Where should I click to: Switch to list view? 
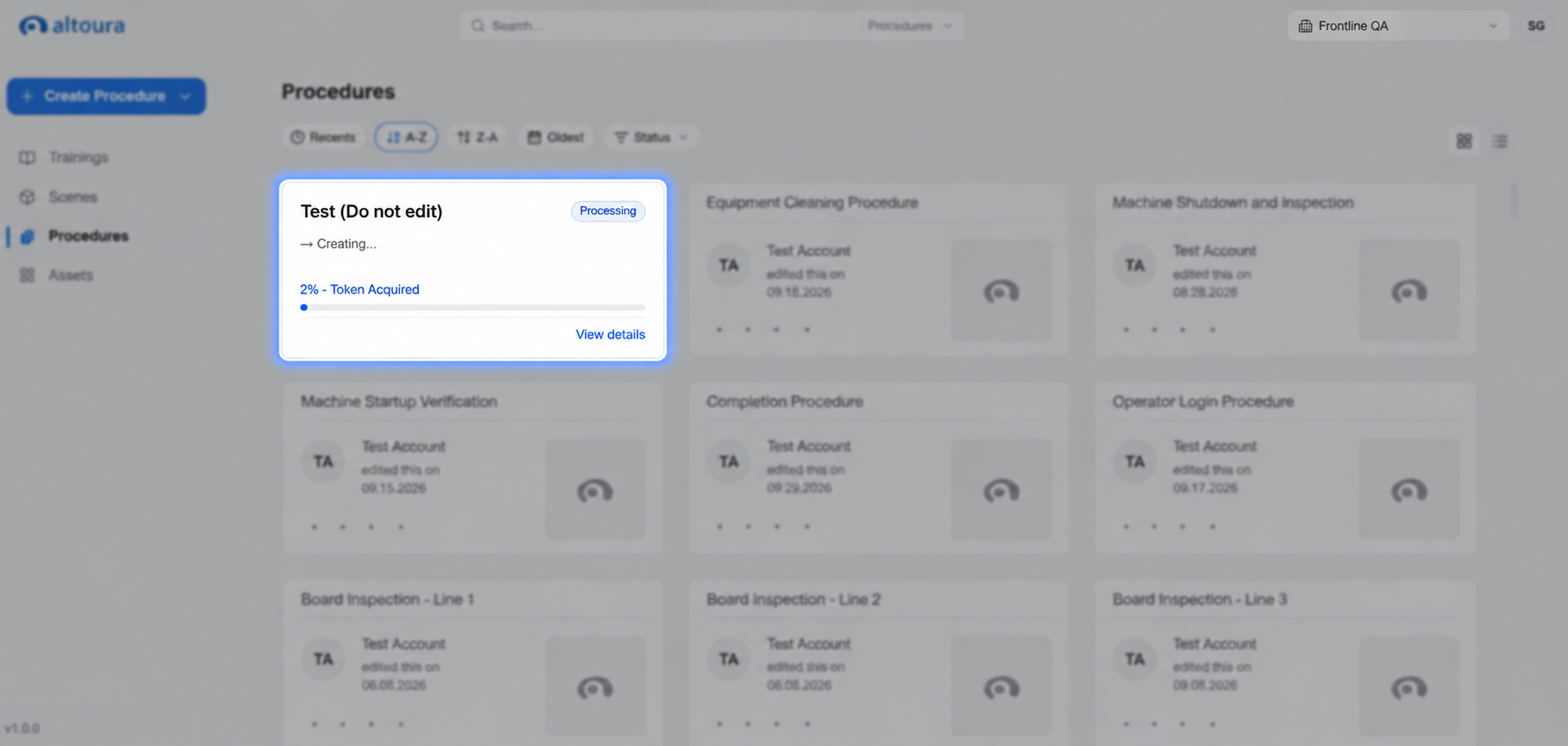coord(1500,141)
